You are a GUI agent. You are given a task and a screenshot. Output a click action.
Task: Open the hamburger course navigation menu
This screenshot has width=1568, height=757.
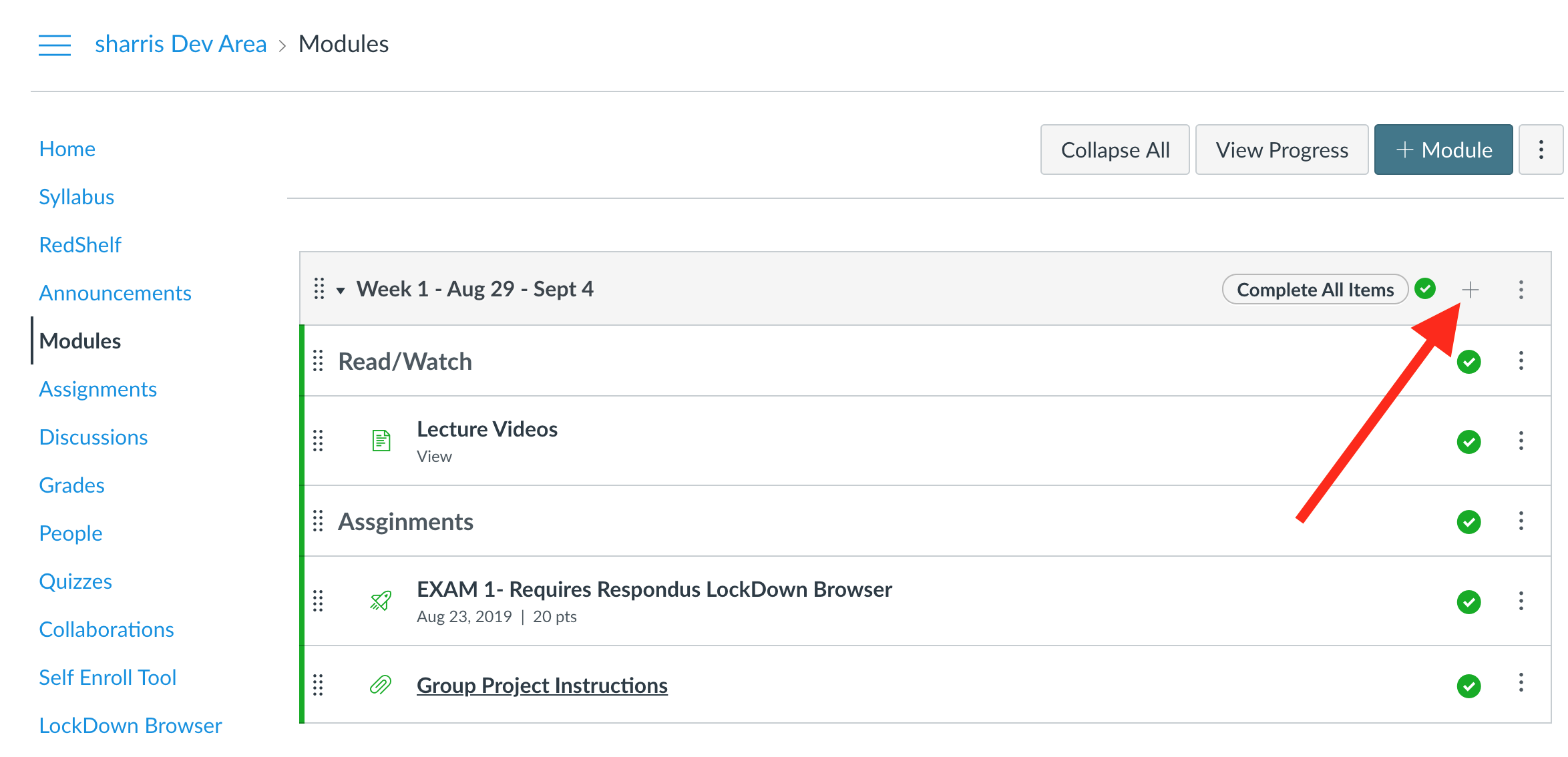[55, 45]
